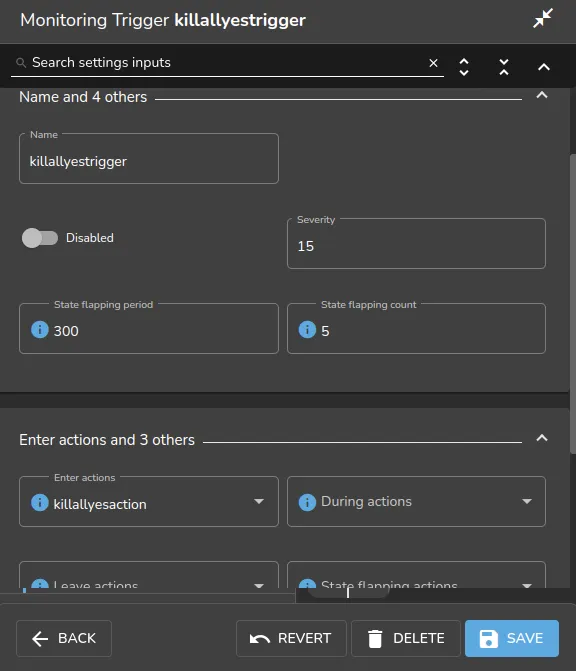Edit the Severity field value 15
This screenshot has height=671, width=576.
coord(416,244)
